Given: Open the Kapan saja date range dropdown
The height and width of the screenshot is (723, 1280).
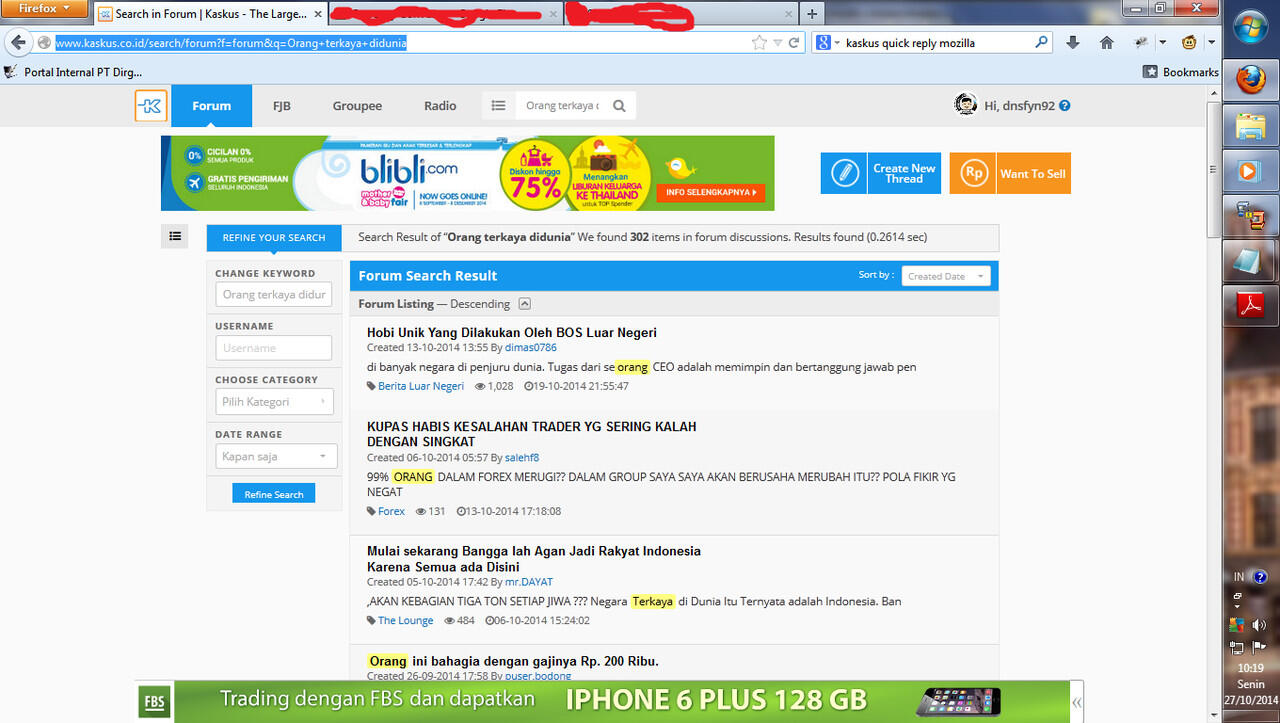Looking at the screenshot, I should click(274, 457).
